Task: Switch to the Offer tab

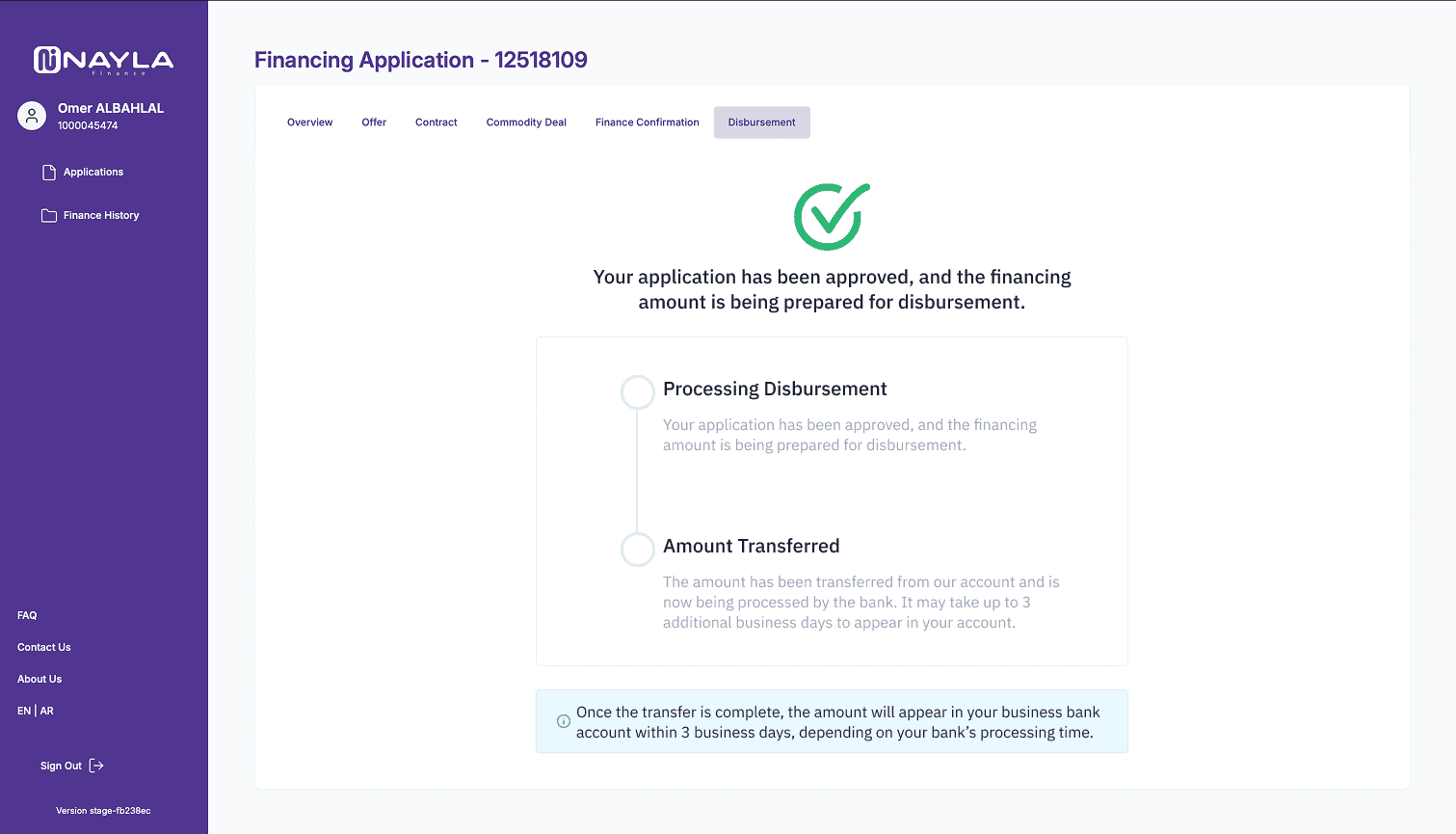Action: (x=374, y=122)
